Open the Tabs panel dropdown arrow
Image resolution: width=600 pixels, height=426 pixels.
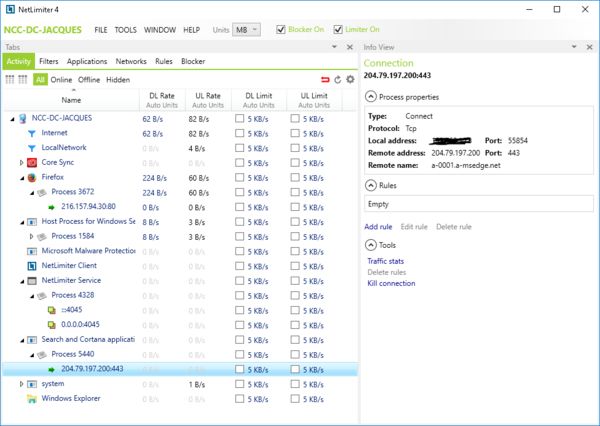click(334, 47)
